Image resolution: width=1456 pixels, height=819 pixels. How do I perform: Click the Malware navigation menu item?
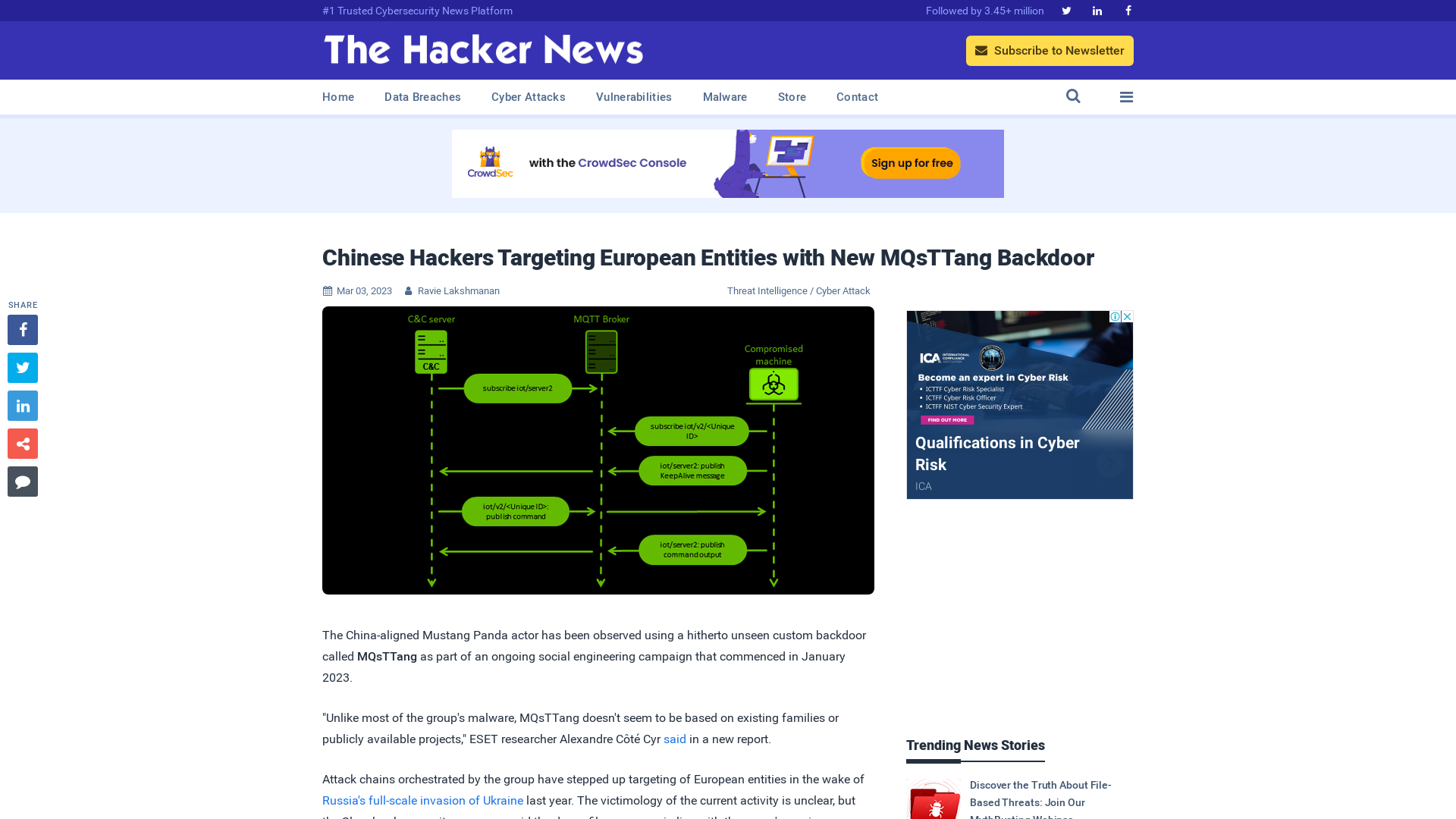point(725,96)
